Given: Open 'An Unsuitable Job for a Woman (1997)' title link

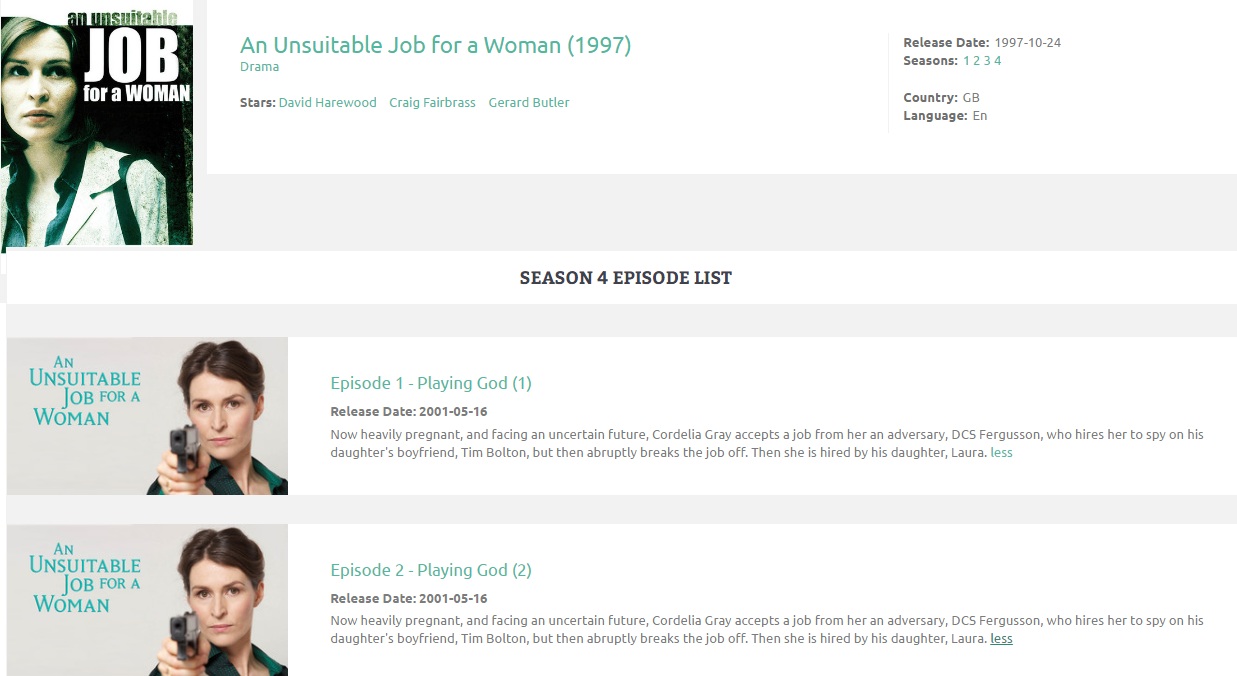Looking at the screenshot, I should pyautogui.click(x=435, y=45).
